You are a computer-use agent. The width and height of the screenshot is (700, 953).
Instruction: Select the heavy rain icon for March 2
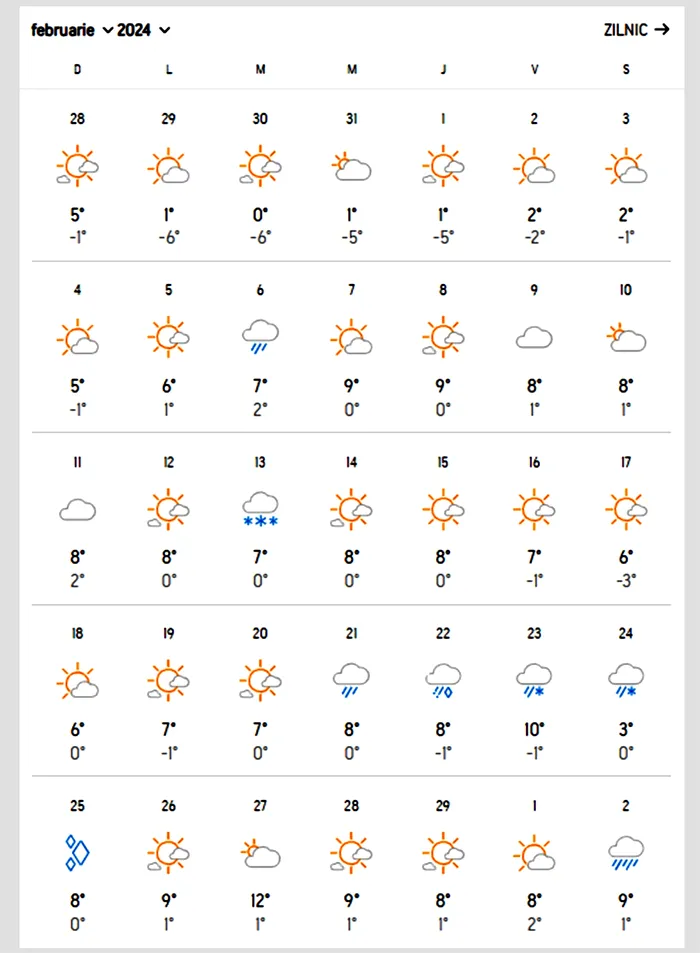(x=626, y=853)
